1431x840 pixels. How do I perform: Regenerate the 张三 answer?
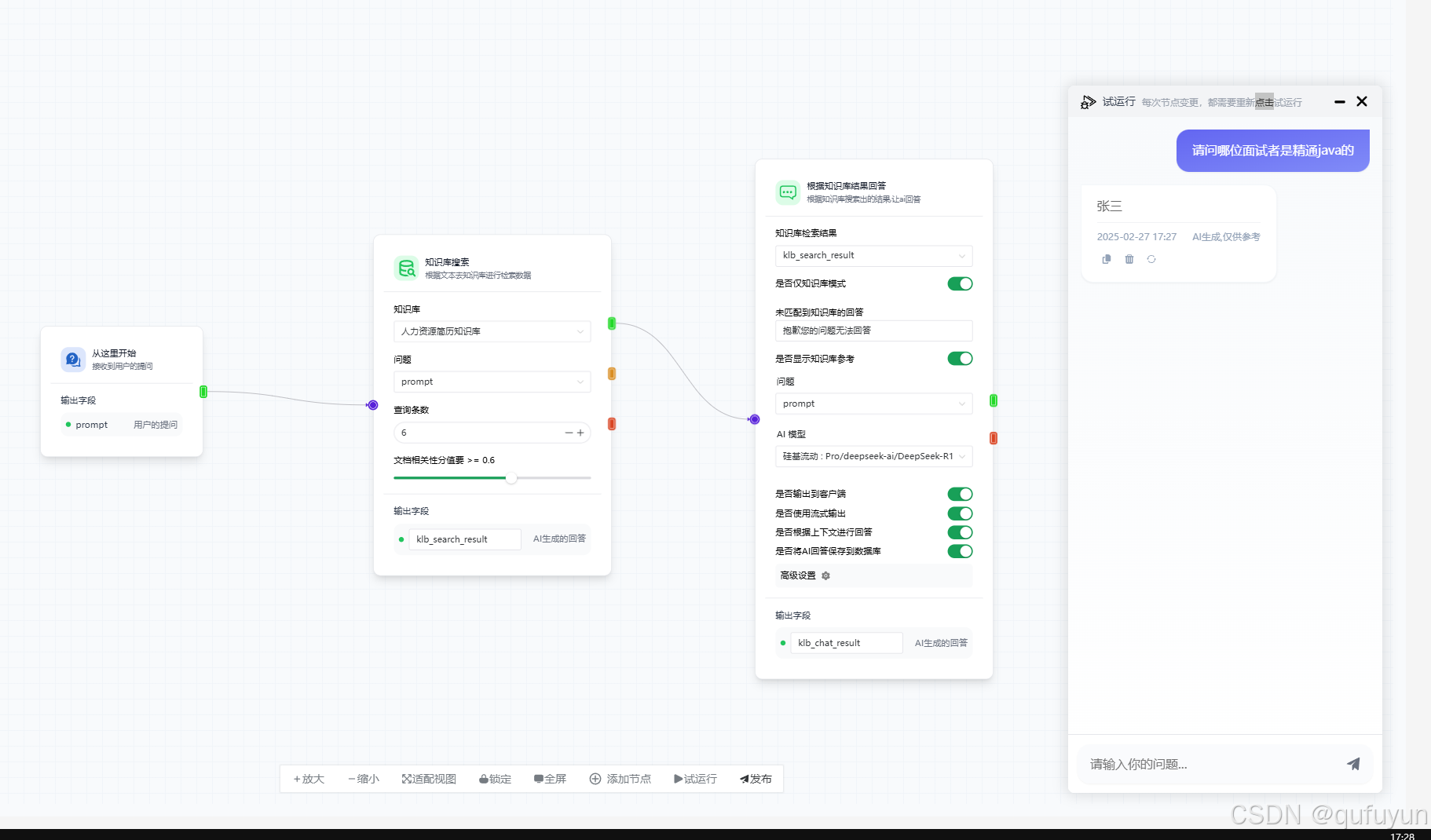(1151, 259)
